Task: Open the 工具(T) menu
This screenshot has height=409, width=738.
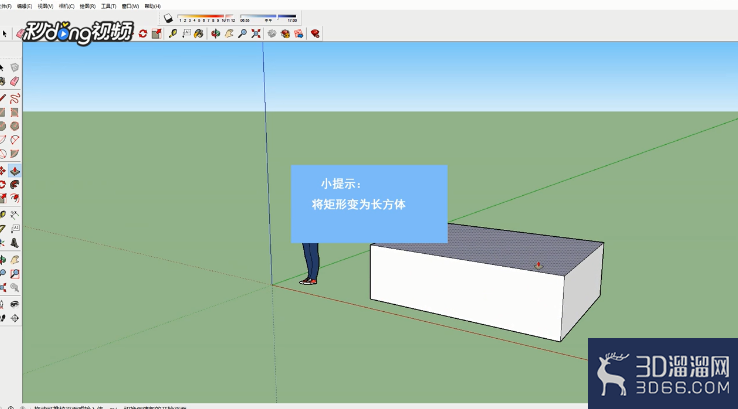Action: click(109, 6)
